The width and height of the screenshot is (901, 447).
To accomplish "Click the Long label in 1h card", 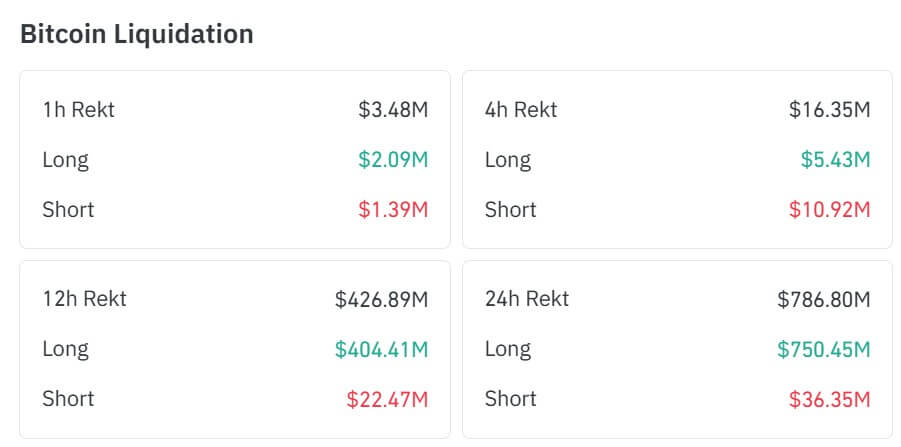I will pos(65,159).
